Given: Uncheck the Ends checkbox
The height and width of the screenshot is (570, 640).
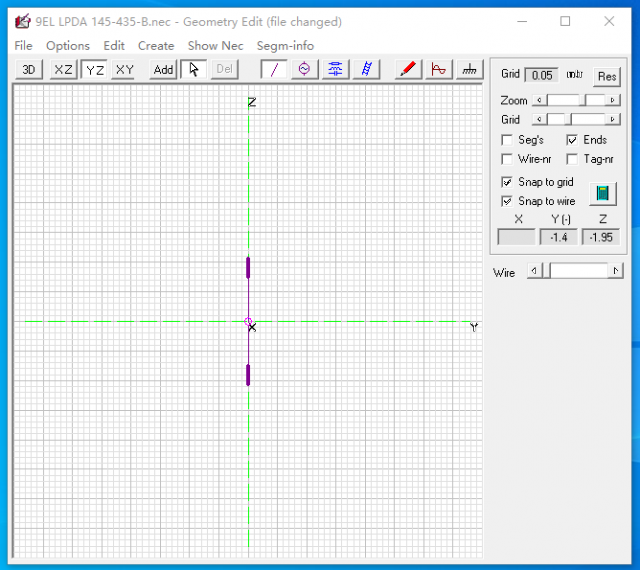Looking at the screenshot, I should click(x=572, y=140).
